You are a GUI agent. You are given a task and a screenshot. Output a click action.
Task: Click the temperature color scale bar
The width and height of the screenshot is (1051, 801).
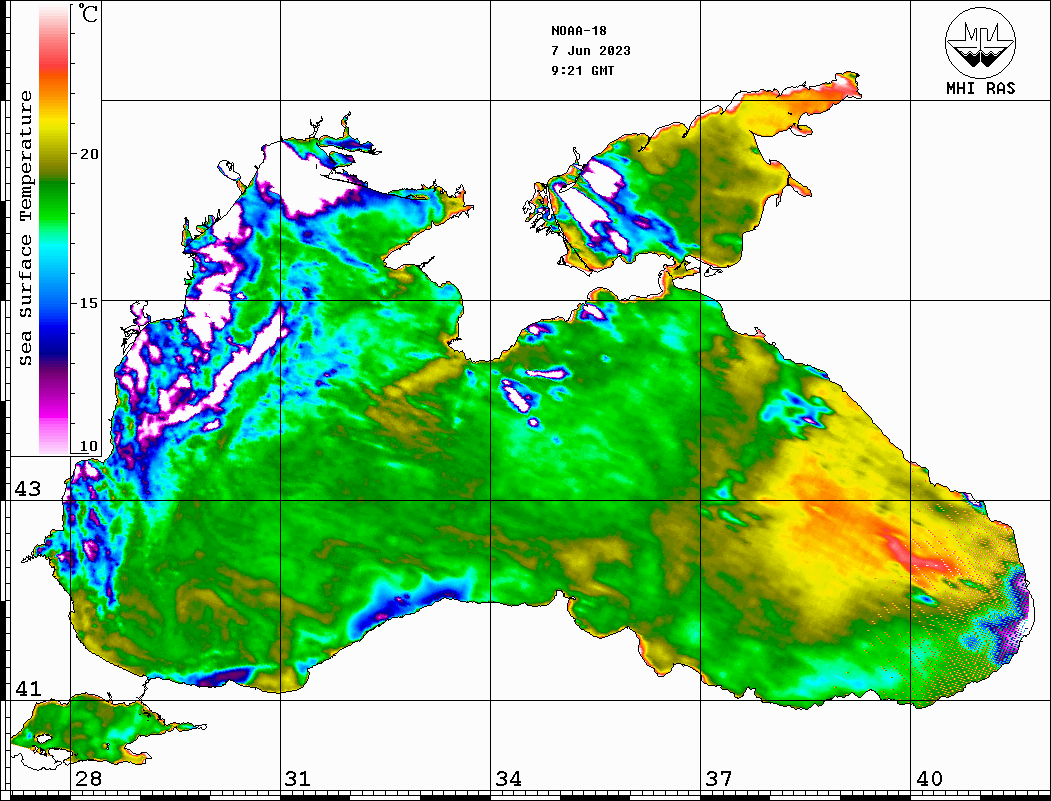pos(54,229)
